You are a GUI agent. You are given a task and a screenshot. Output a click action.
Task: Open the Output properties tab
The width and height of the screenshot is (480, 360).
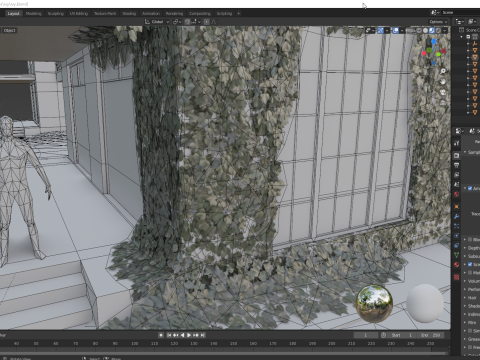point(456,165)
